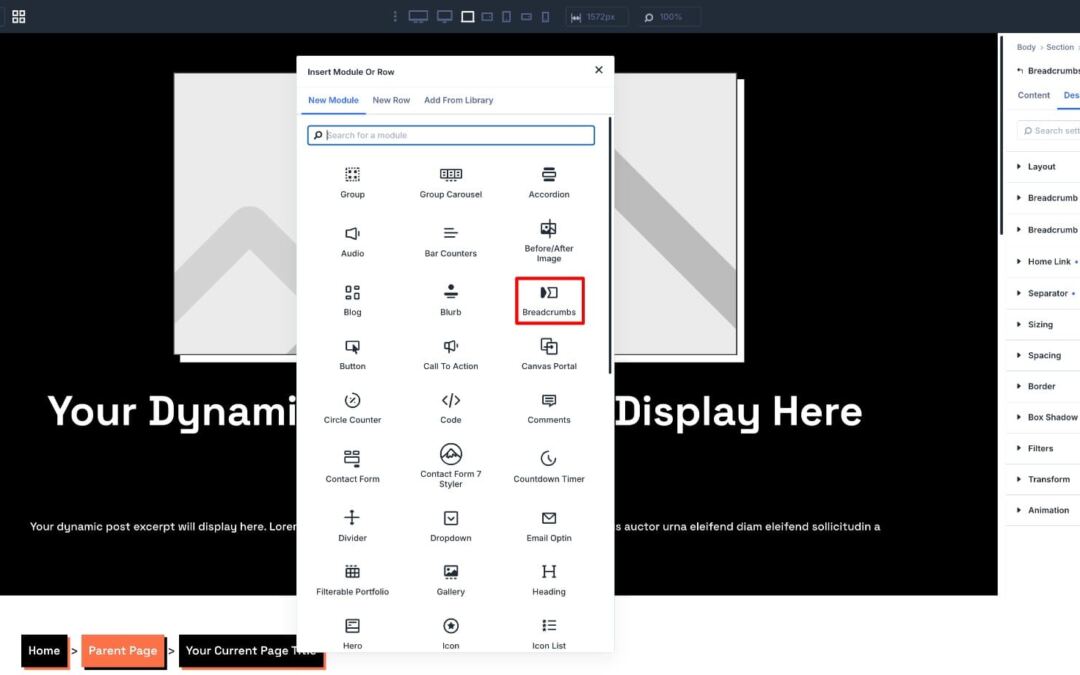This screenshot has height=675, width=1080.
Task: Select the active tablet landscape view icon
Action: click(468, 17)
